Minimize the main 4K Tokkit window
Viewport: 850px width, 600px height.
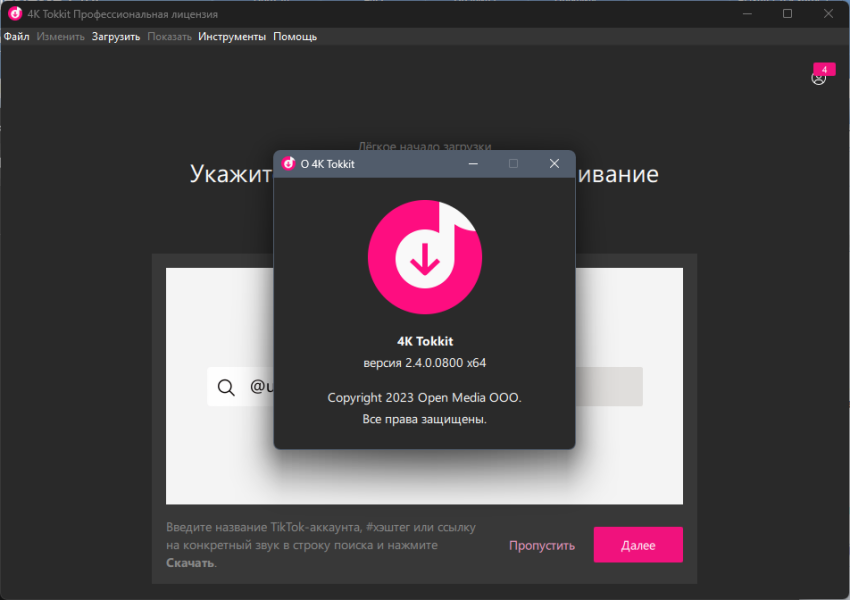pyautogui.click(x=748, y=14)
